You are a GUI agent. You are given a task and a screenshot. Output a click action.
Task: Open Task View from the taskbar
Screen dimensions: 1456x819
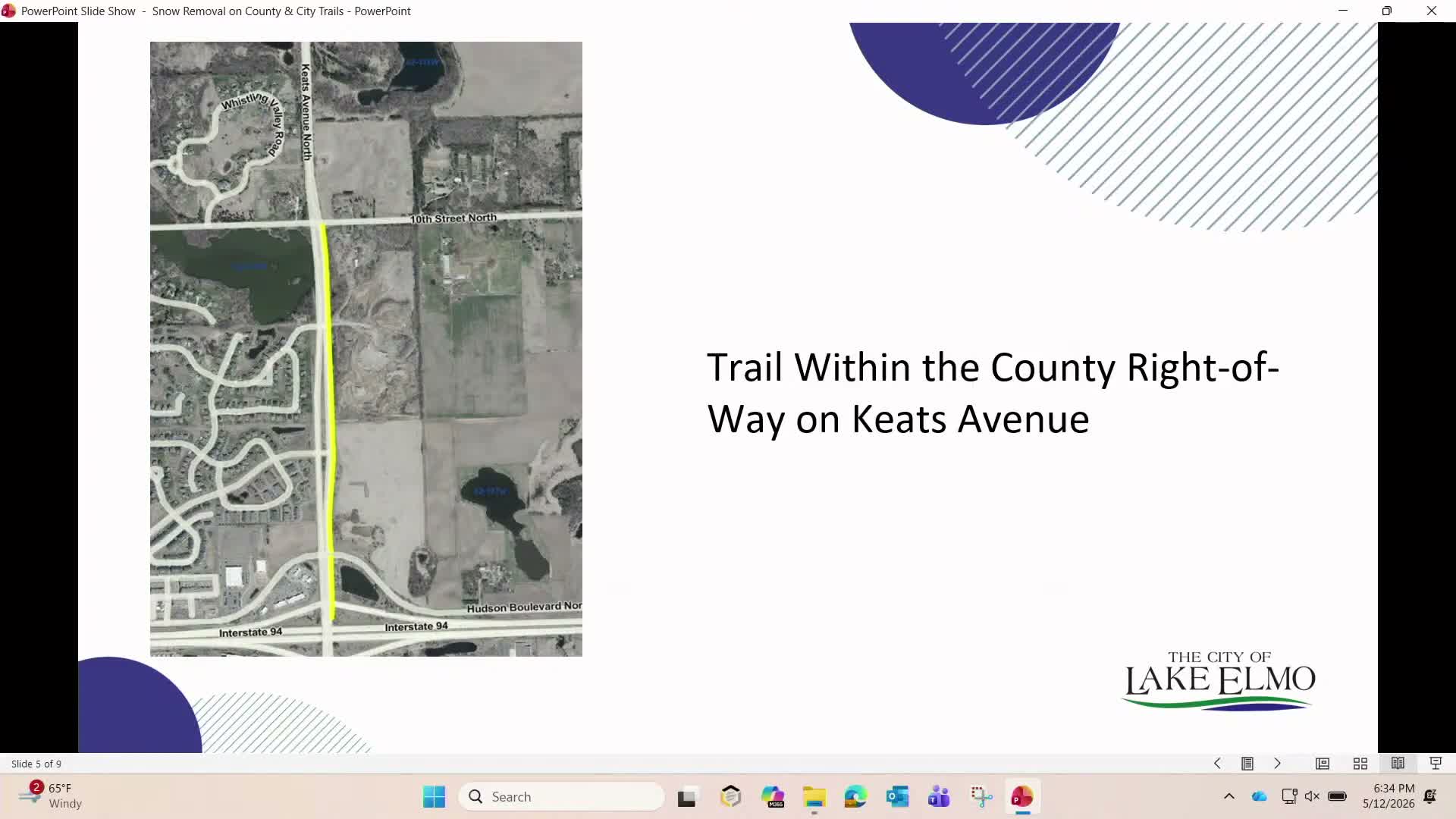pyautogui.click(x=687, y=797)
